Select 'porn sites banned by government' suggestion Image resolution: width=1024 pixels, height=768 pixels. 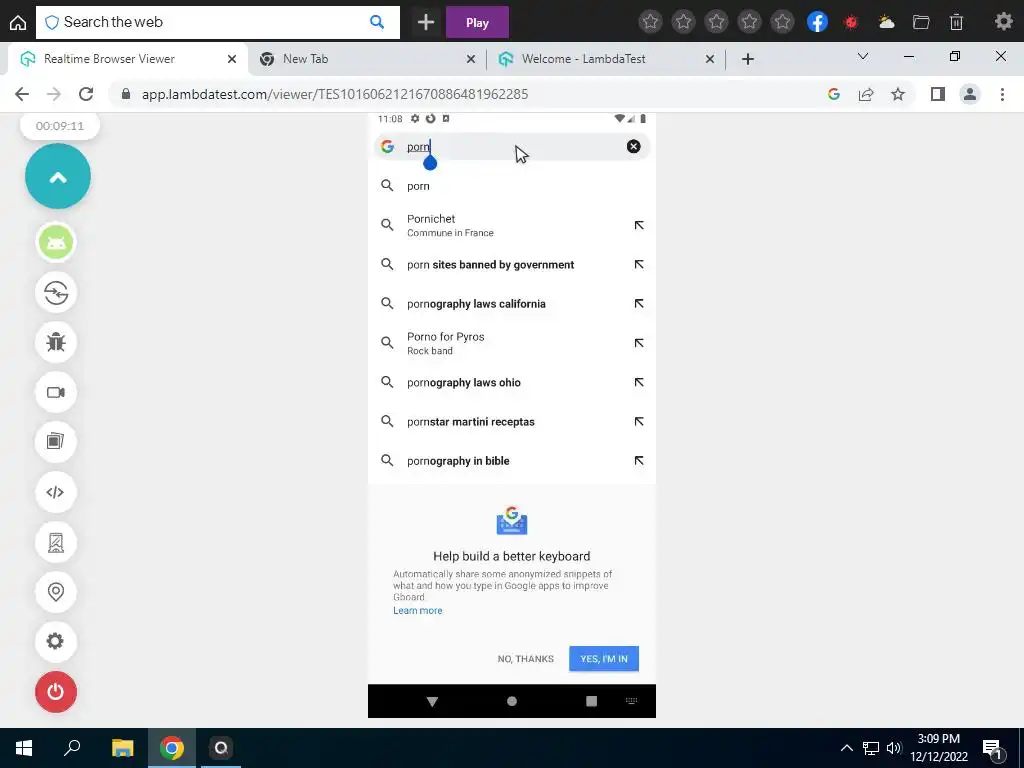pyautogui.click(x=512, y=264)
